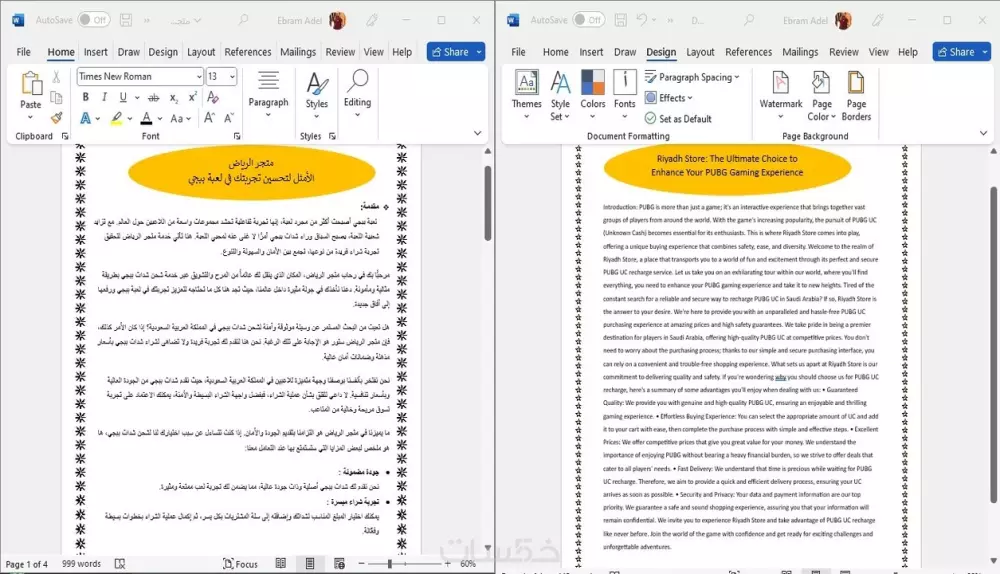
Task: Click Clear All Formatting icon
Action: [x=213, y=97]
